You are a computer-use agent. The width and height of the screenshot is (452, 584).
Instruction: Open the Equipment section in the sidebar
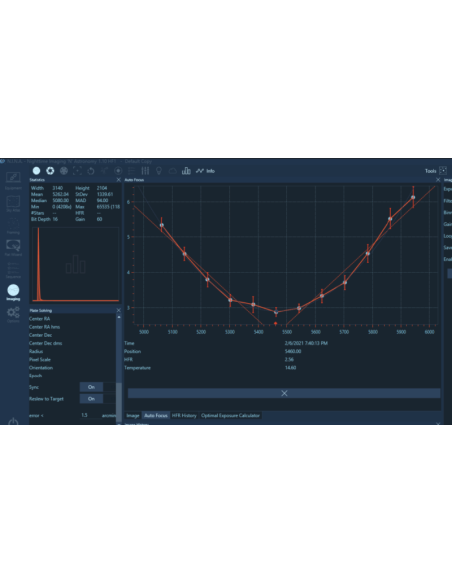point(13,181)
